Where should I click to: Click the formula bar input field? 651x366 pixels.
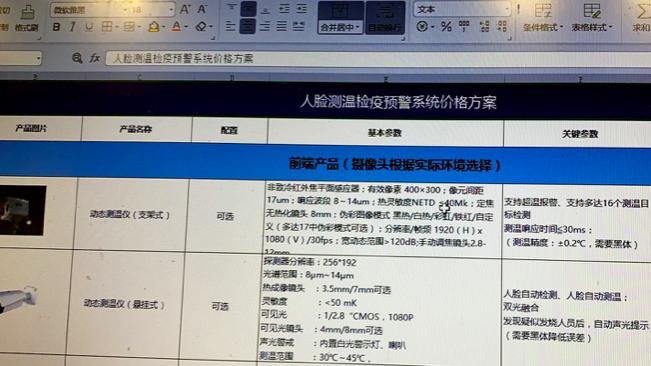378,59
